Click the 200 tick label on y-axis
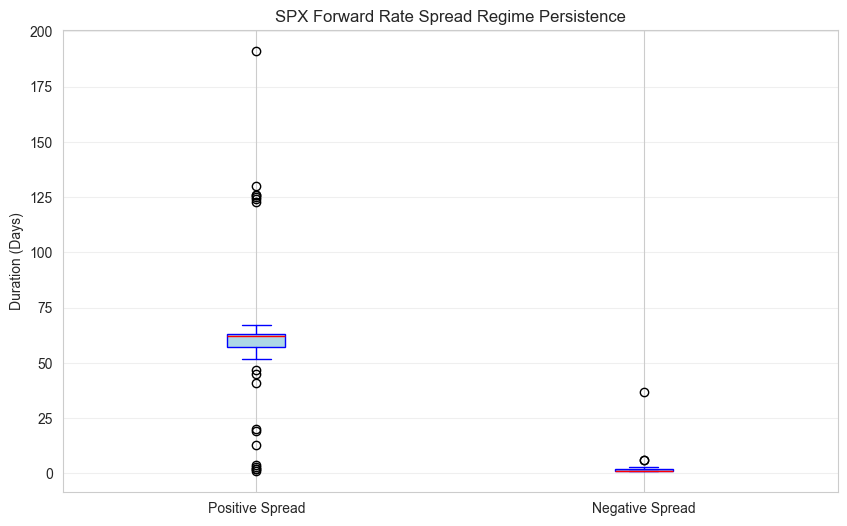Screen dimensions: 847x526 (x=41, y=32)
